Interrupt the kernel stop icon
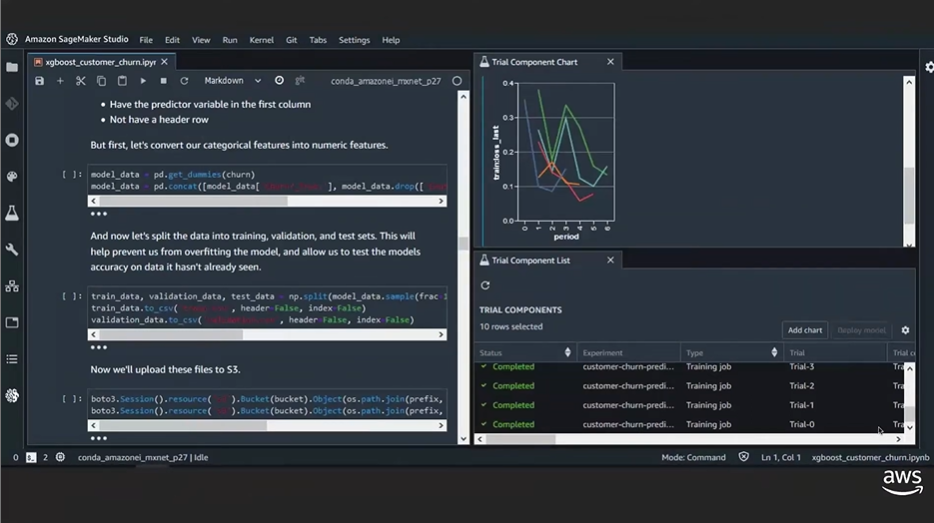 163,81
